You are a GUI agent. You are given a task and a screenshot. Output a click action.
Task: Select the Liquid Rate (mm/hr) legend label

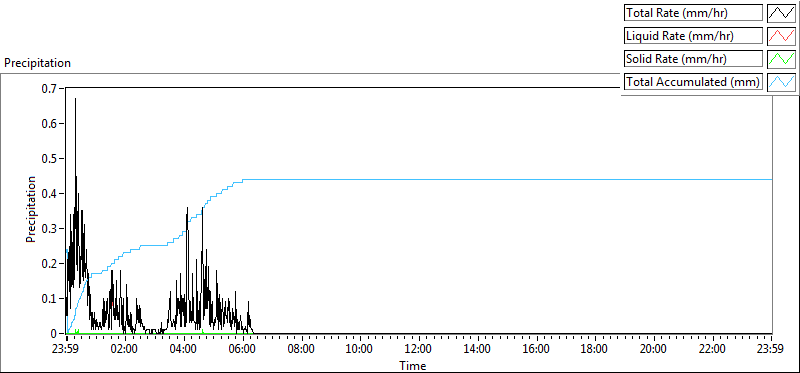coord(693,36)
